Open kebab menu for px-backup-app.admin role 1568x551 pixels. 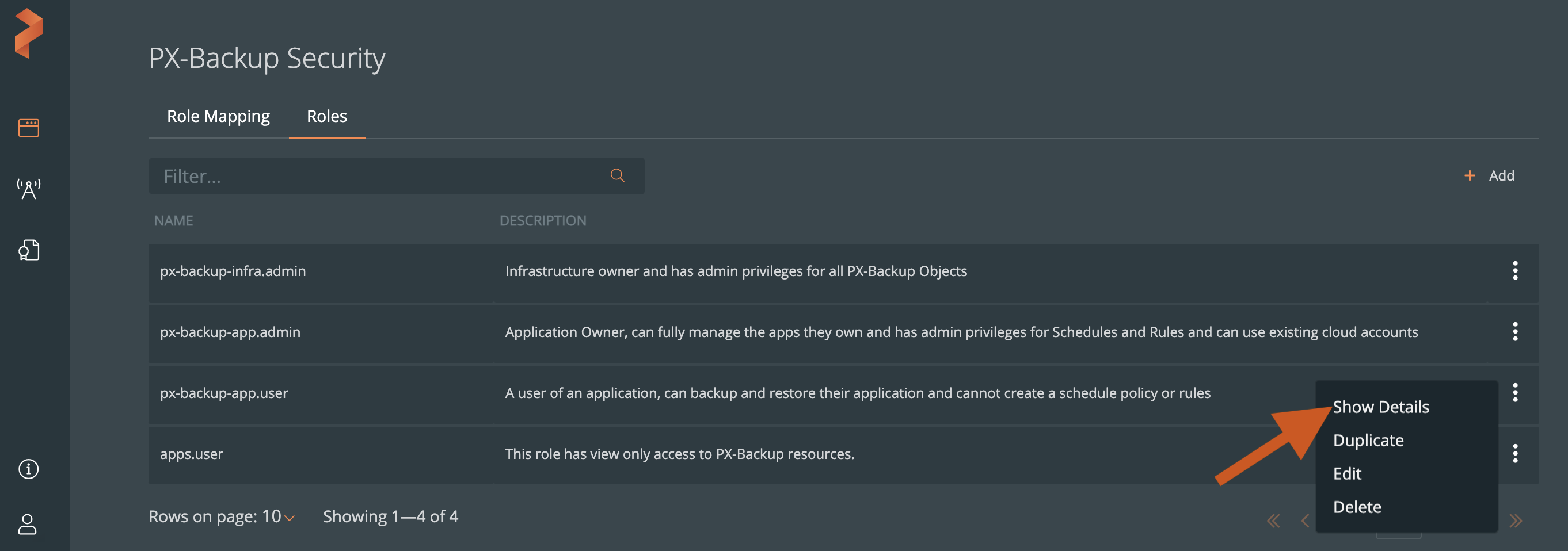coord(1514,331)
